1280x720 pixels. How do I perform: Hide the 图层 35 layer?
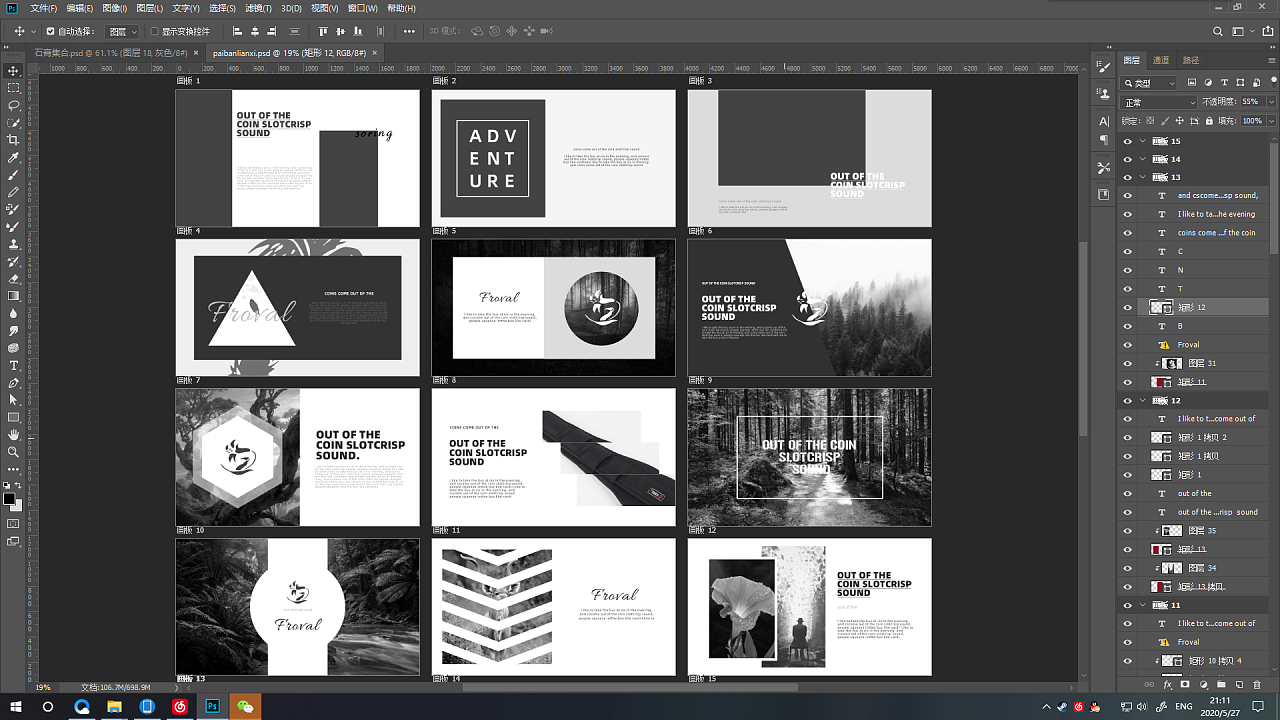[1128, 530]
